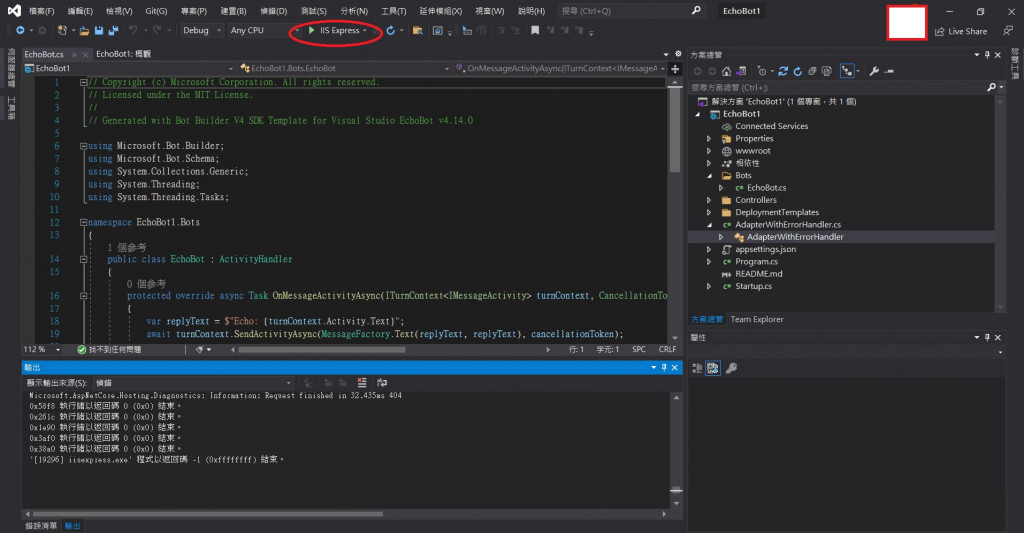The height and width of the screenshot is (533, 1024).
Task: Click the New Project icon in the toolbar
Action: tap(62, 31)
